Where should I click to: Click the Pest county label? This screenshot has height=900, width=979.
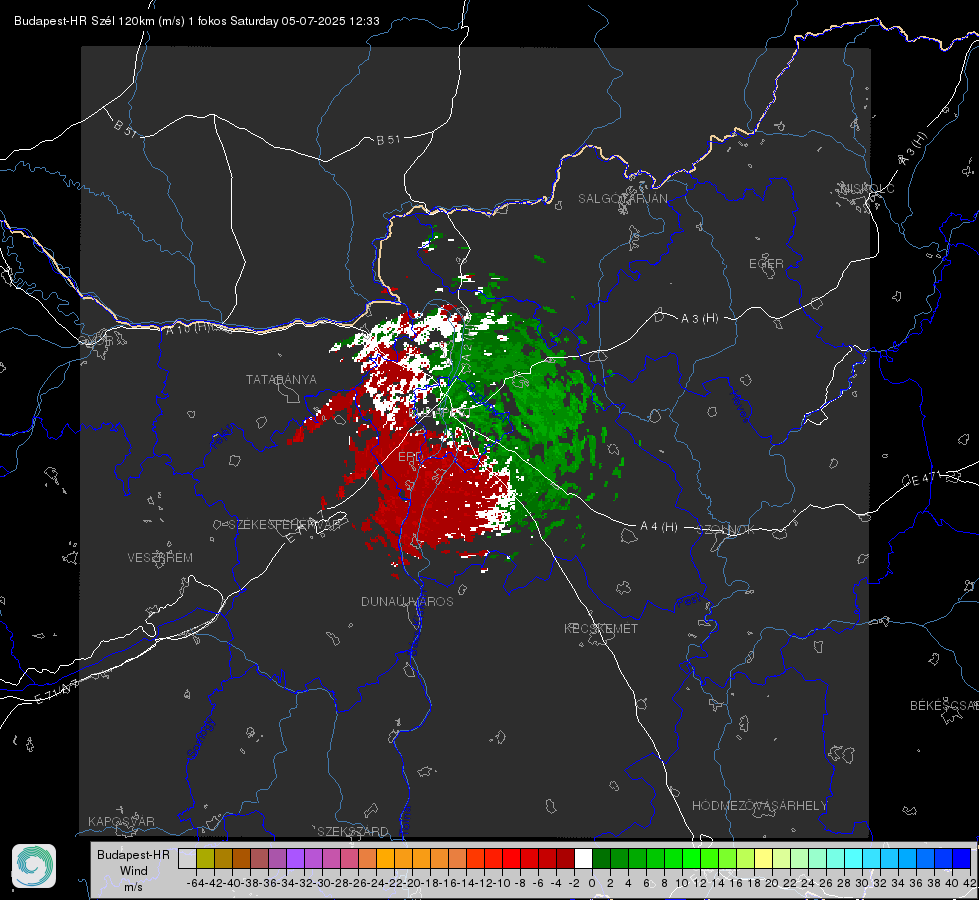pyautogui.click(x=689, y=602)
